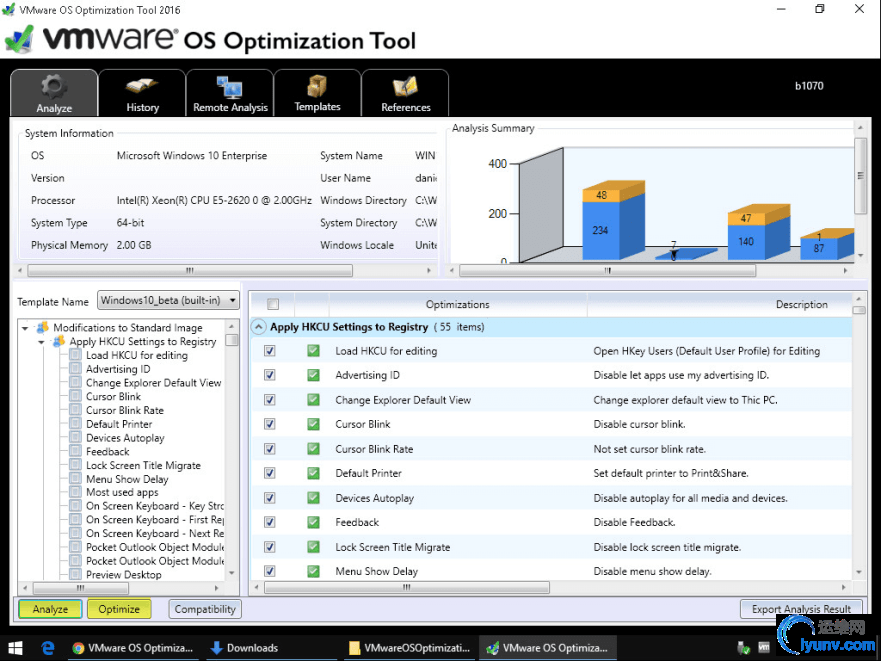This screenshot has height=661, width=881.
Task: Switch to the References tab
Action: (x=405, y=93)
